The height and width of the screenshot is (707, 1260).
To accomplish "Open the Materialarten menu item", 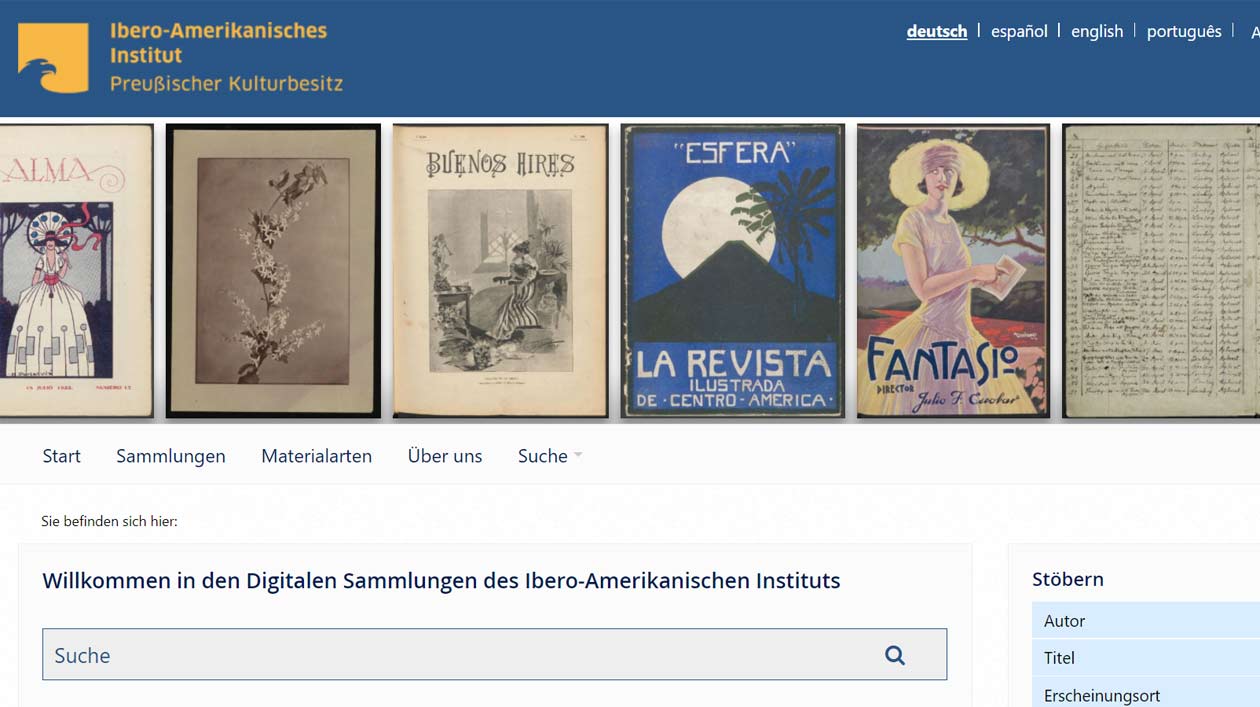I will [x=316, y=456].
